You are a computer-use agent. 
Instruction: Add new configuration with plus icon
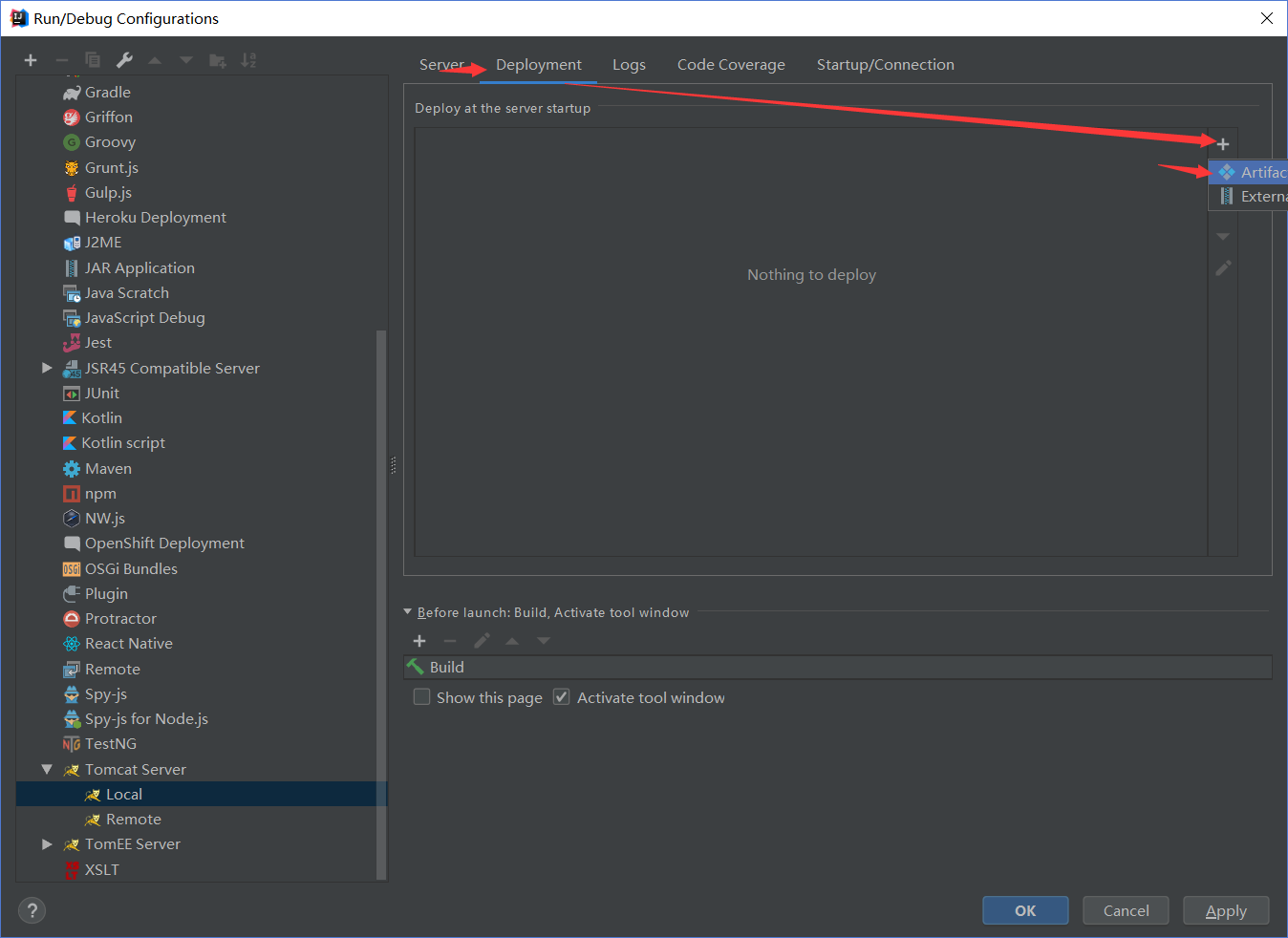point(31,60)
